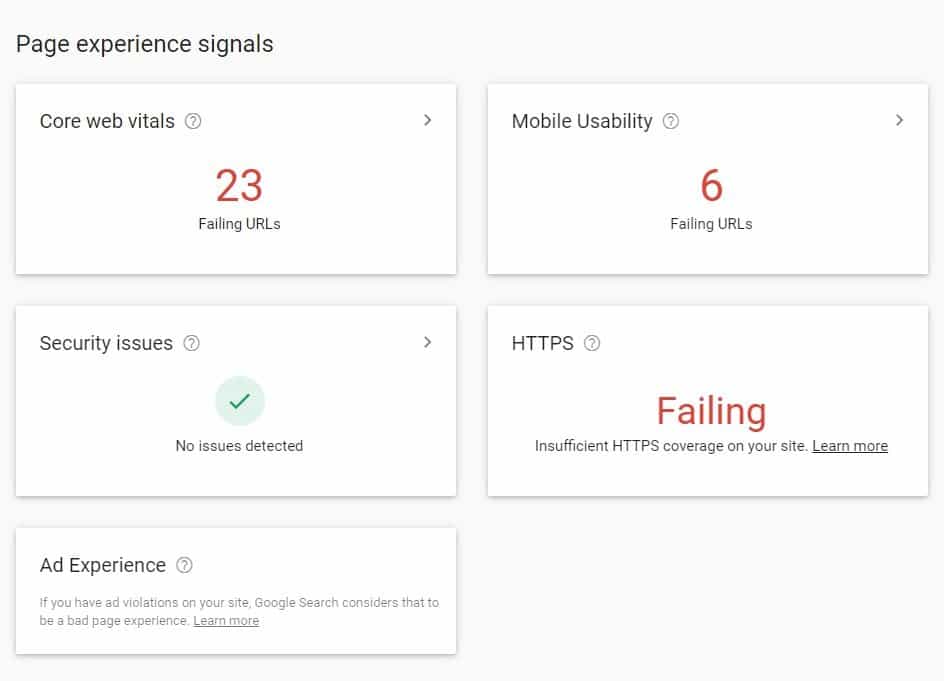
Task: Click the Page experience signals heading
Action: tap(144, 45)
